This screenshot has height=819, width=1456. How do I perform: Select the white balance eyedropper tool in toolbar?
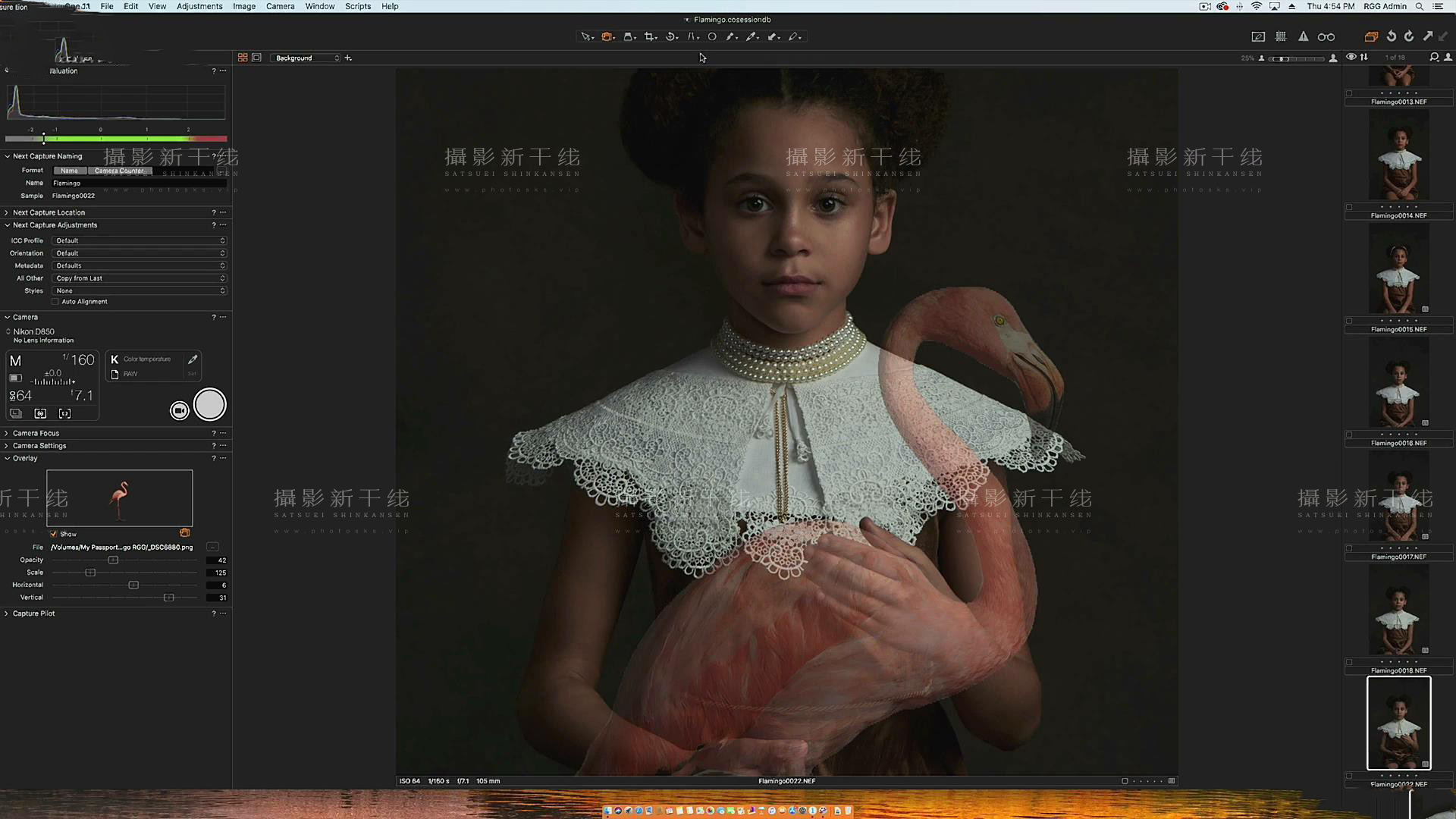coord(752,36)
